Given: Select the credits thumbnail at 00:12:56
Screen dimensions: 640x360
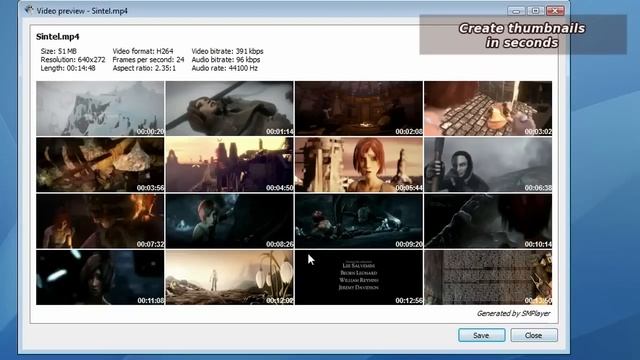Looking at the screenshot, I should click(x=359, y=278).
